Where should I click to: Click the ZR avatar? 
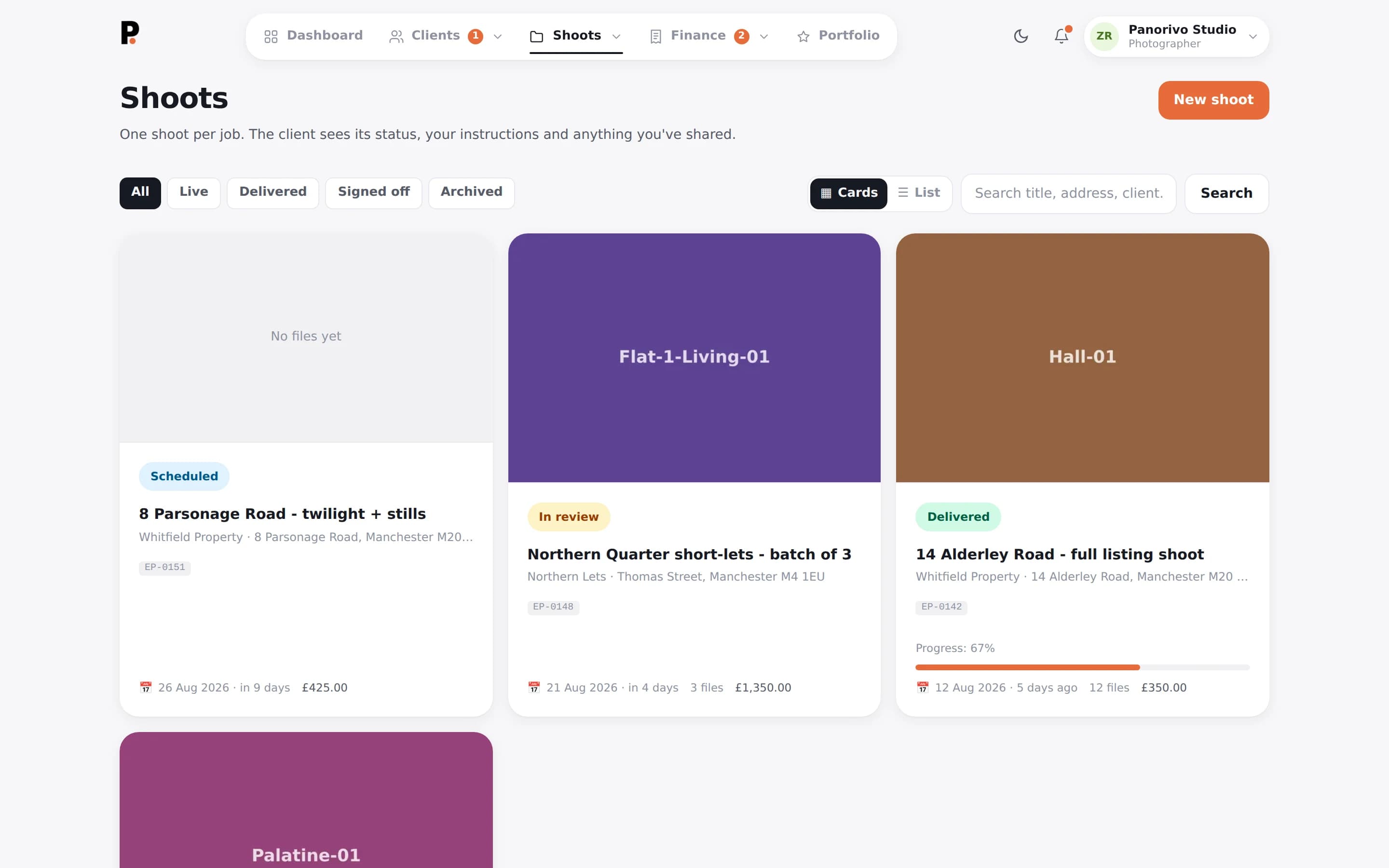pos(1104,36)
